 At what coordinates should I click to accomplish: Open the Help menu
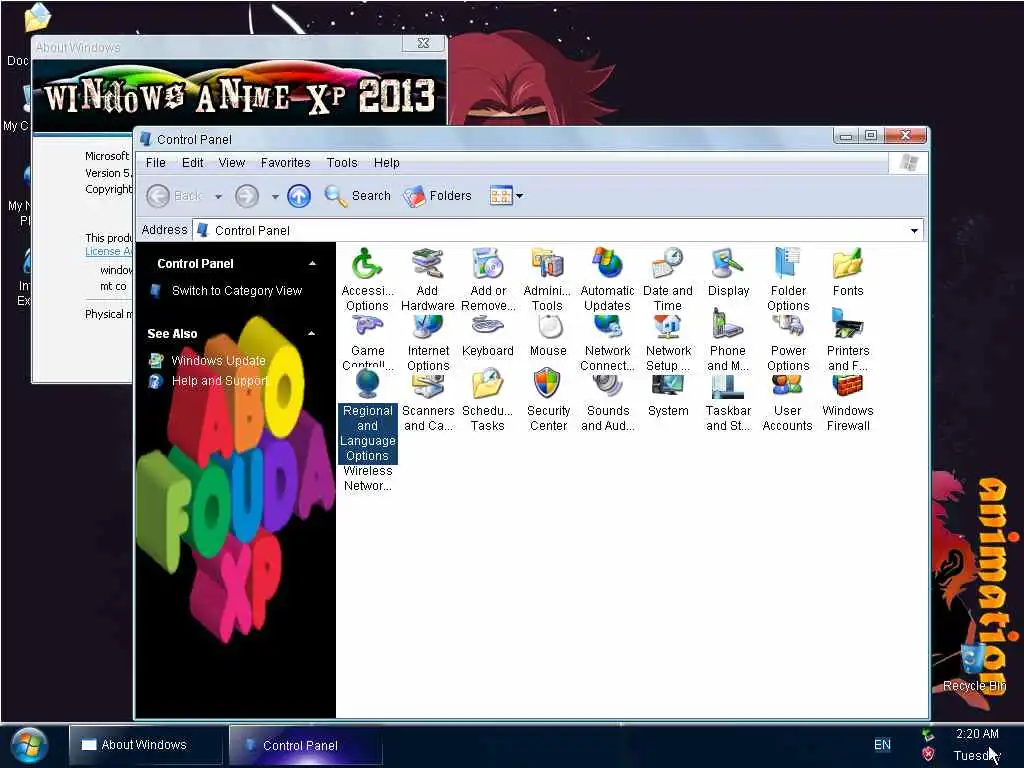(x=386, y=163)
